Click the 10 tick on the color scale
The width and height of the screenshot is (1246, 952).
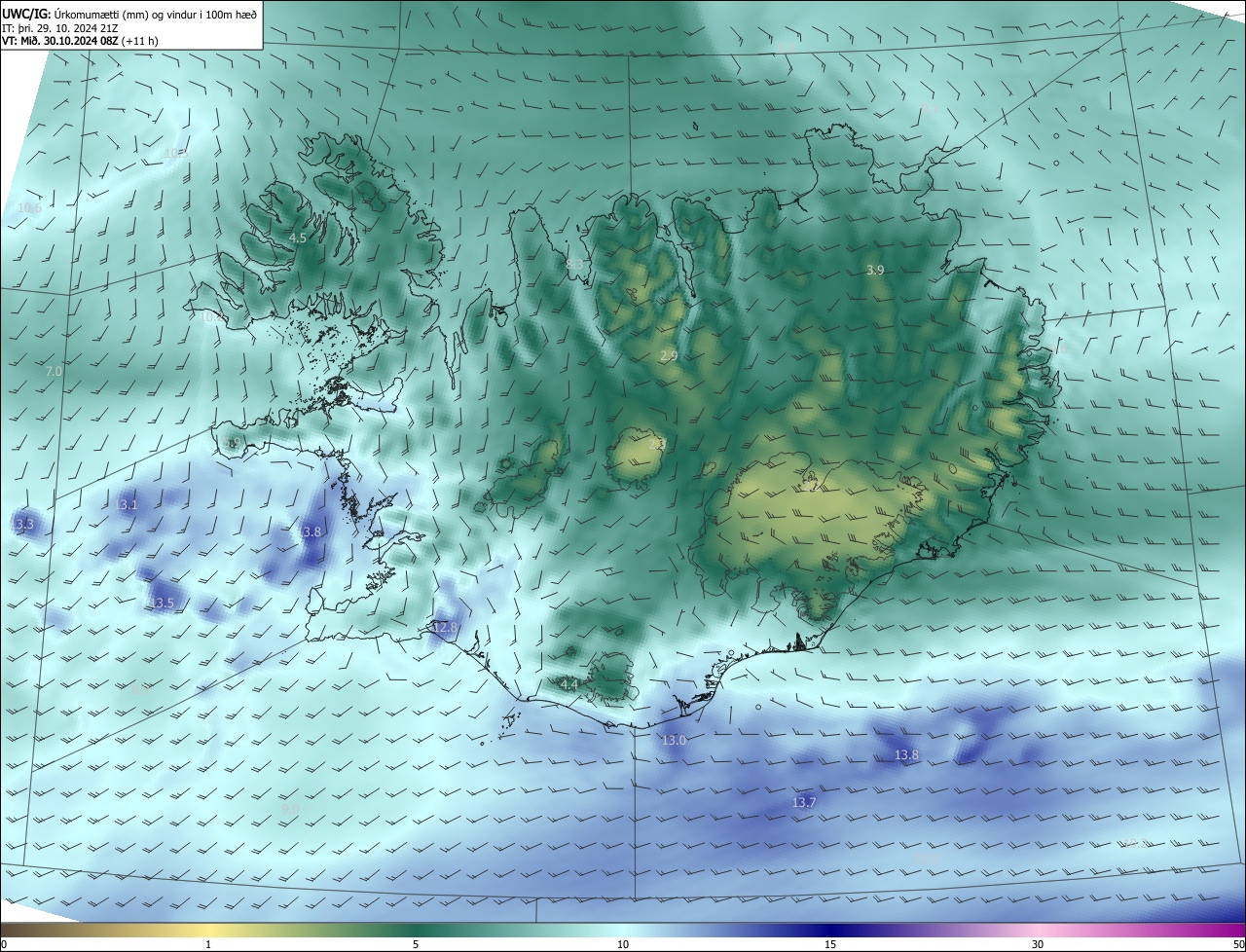(x=623, y=944)
